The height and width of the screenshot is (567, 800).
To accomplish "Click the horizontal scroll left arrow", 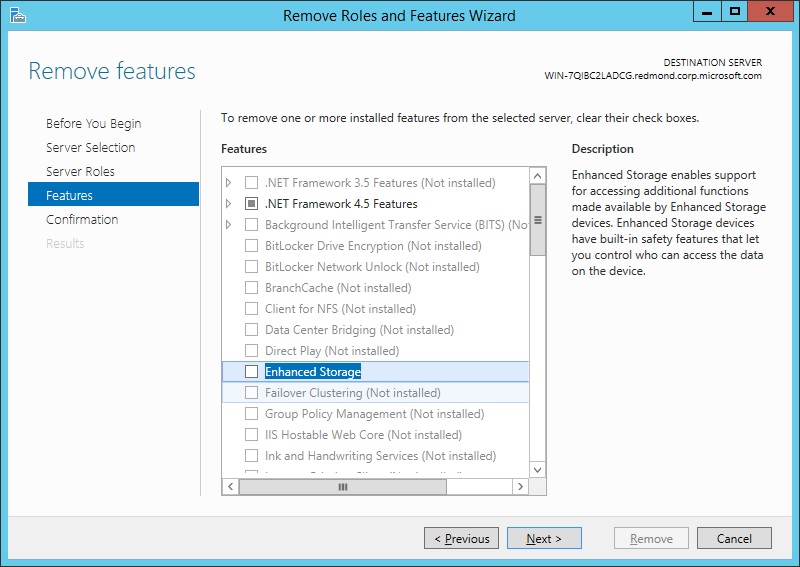I will [231, 486].
